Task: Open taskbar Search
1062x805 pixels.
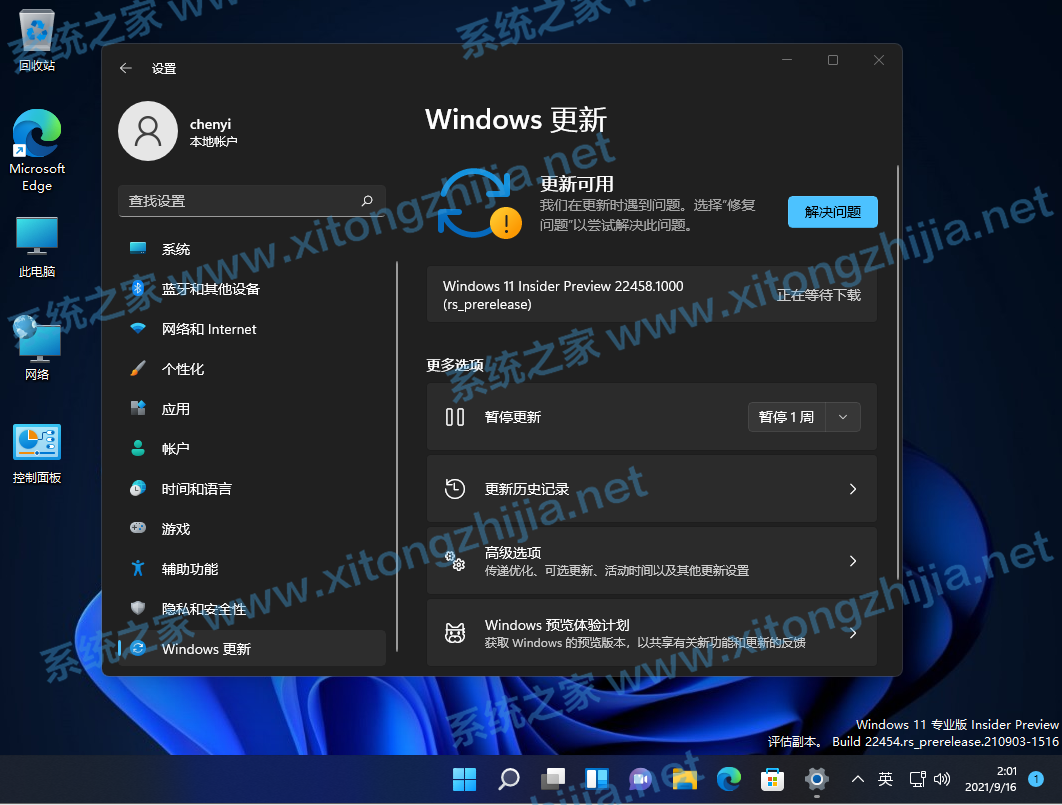Action: click(508, 779)
